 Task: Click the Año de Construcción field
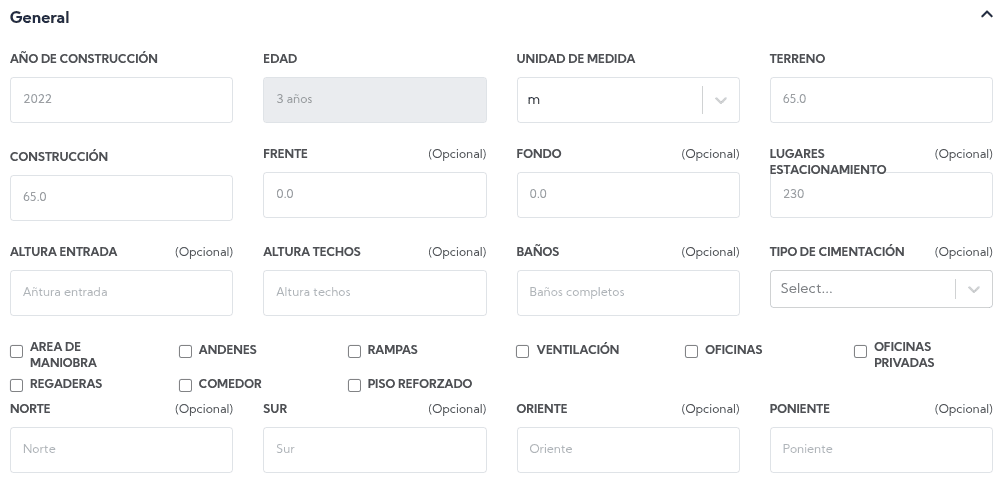(121, 100)
